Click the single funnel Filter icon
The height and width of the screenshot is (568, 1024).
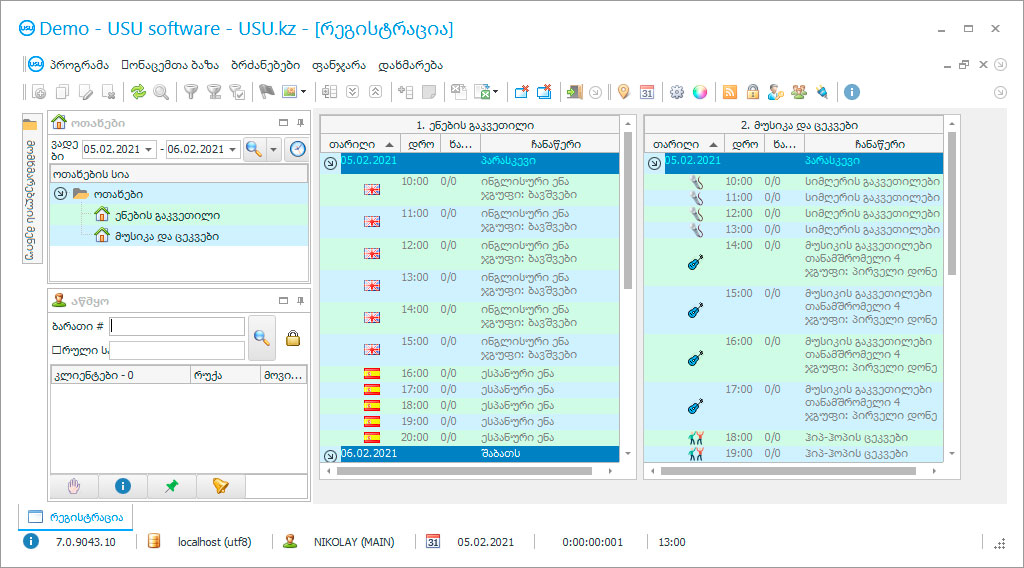click(x=191, y=93)
